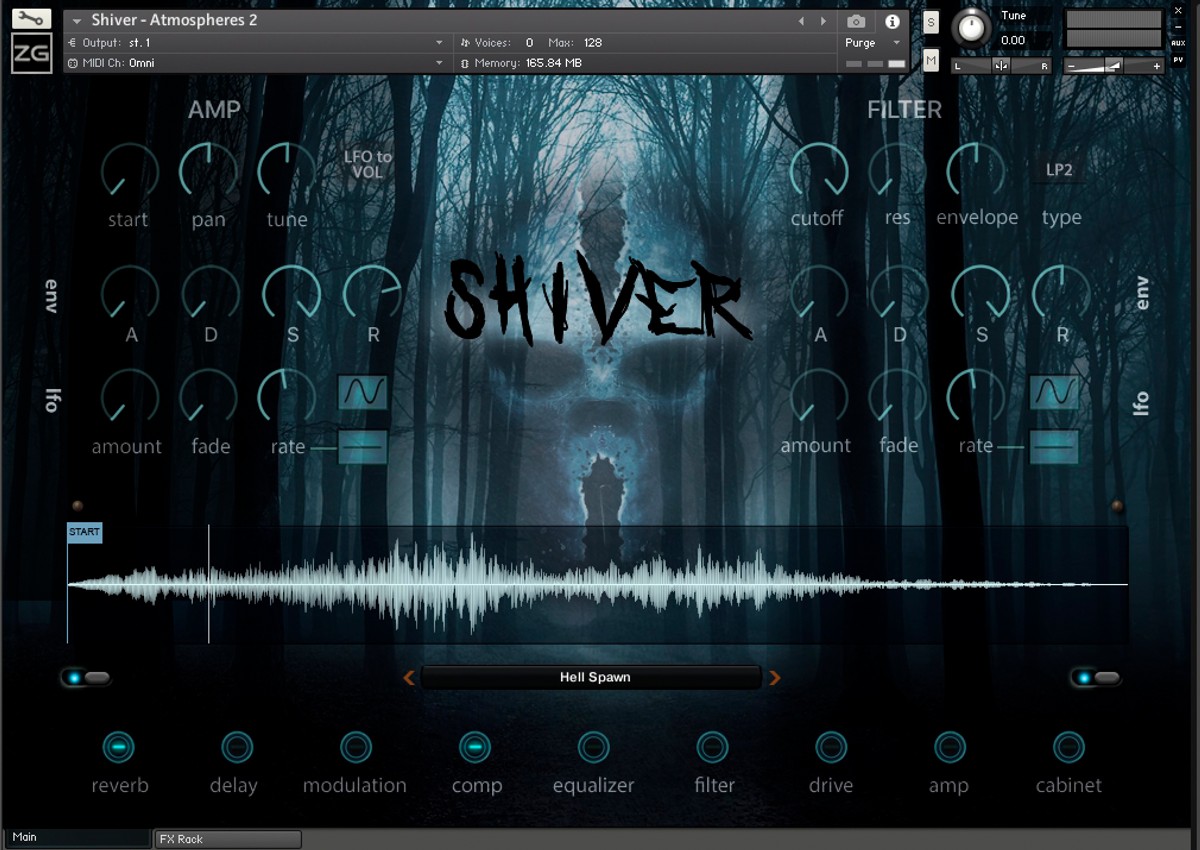Switch to the Main tab
Screen dimensions: 1200x850
click(x=76, y=838)
